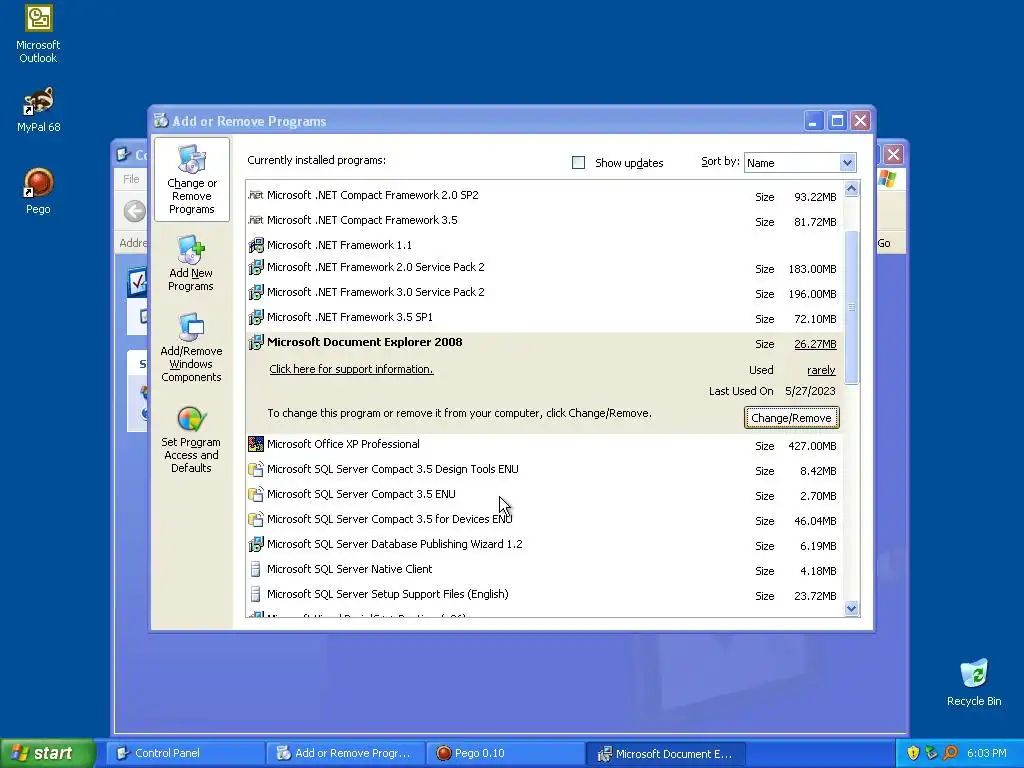The height and width of the screenshot is (768, 1024).
Task: Select SQL Server Database Publishing Wizard 1.2
Action: pos(544,545)
